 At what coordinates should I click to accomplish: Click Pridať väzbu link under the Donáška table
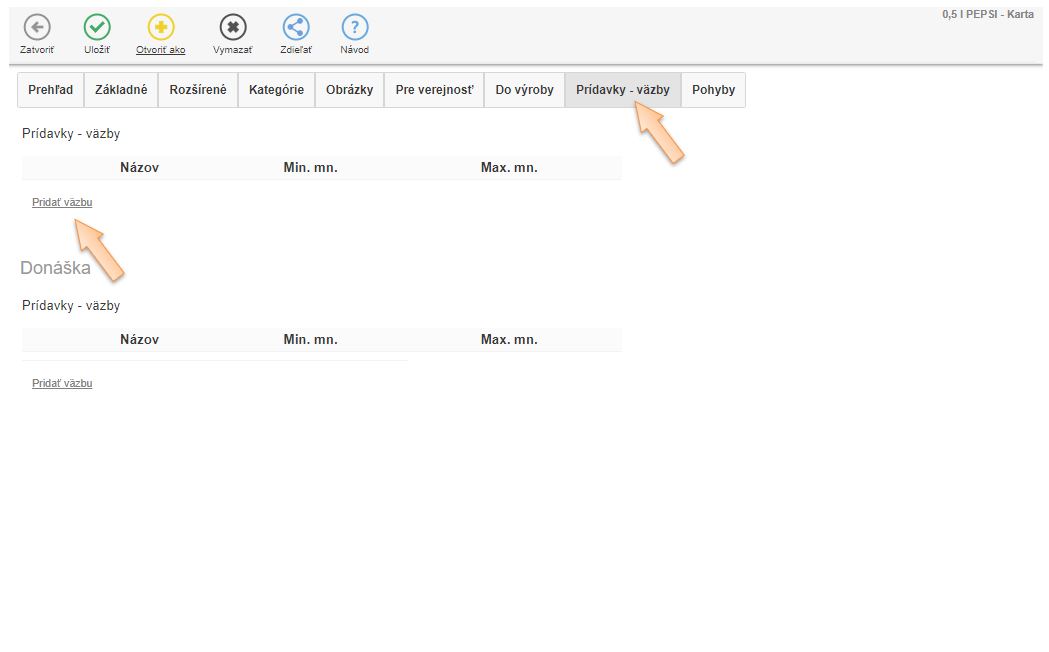click(x=62, y=383)
